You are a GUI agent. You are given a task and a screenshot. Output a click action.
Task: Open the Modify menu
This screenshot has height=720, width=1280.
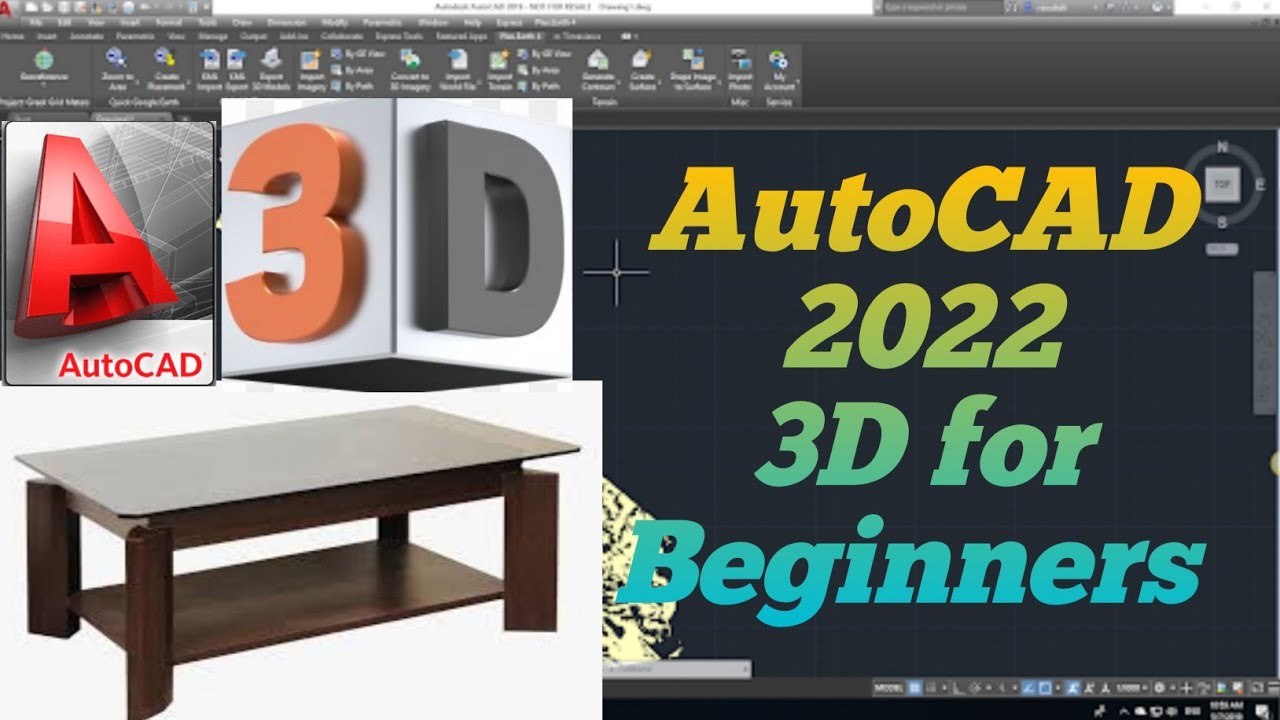click(x=336, y=21)
